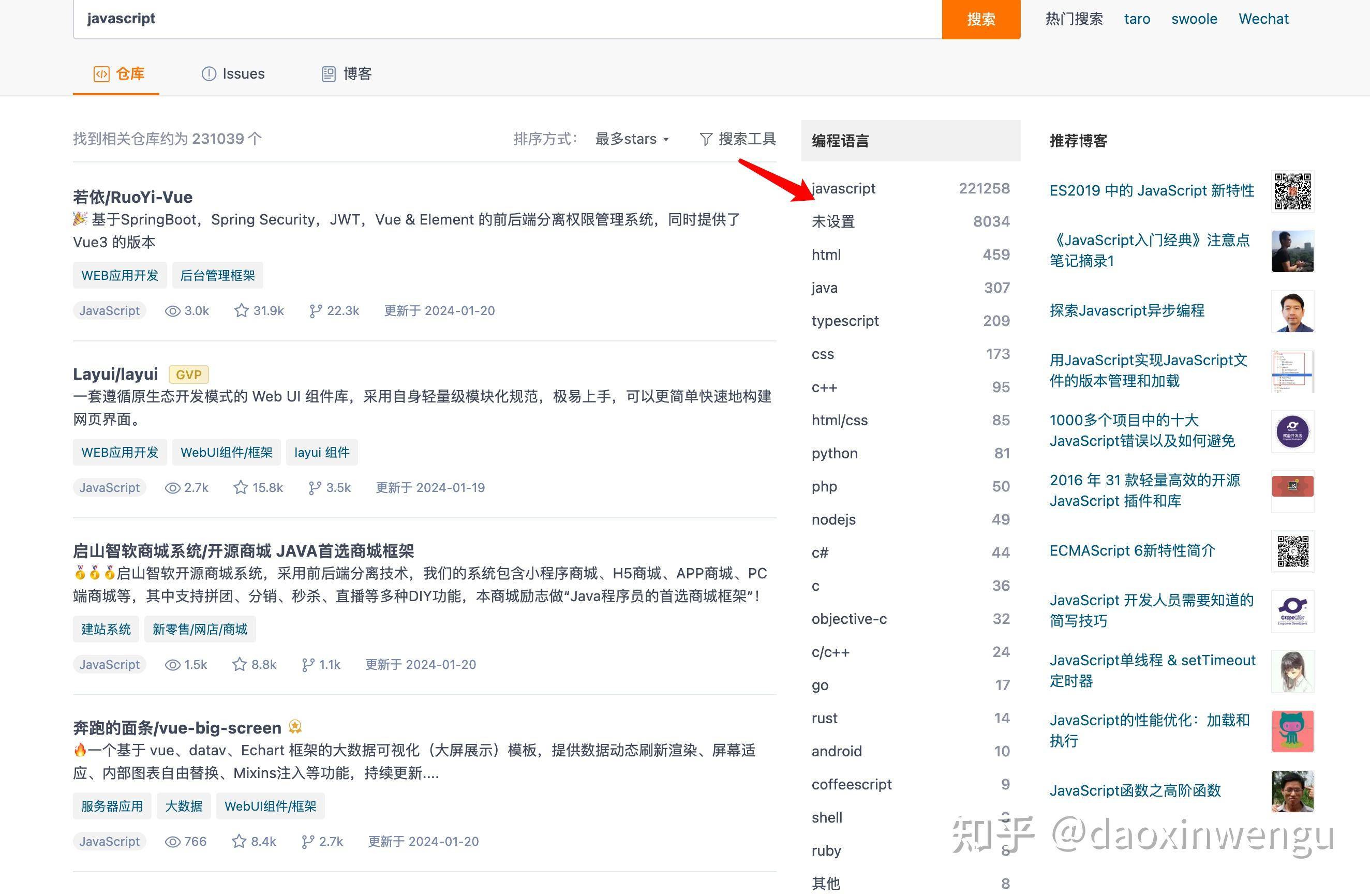Click the Issues tab circle icon
This screenshot has height=896, width=1370.
click(209, 73)
